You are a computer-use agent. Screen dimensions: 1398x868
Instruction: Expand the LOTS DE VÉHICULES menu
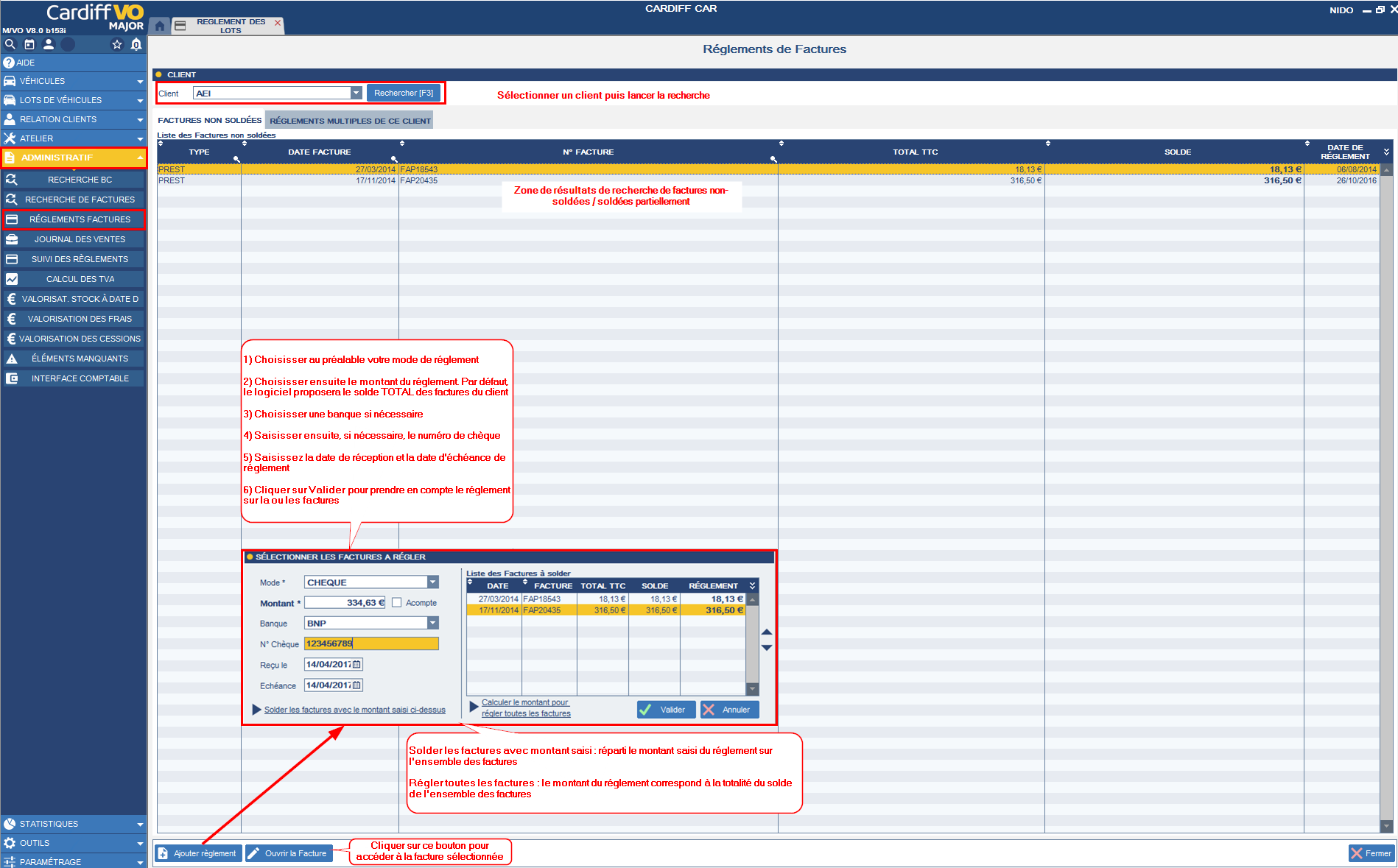pyautogui.click(x=74, y=100)
